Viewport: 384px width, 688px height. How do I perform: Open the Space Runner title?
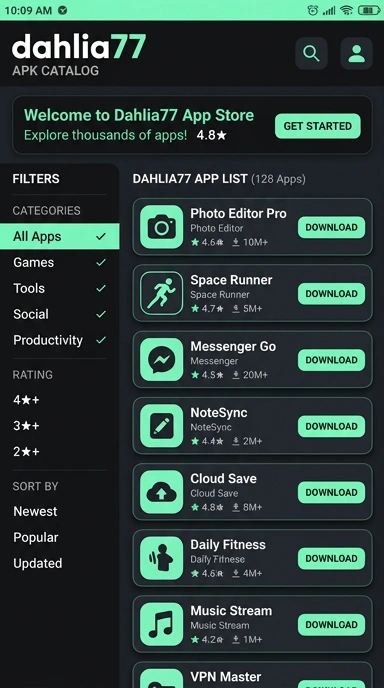pos(231,280)
